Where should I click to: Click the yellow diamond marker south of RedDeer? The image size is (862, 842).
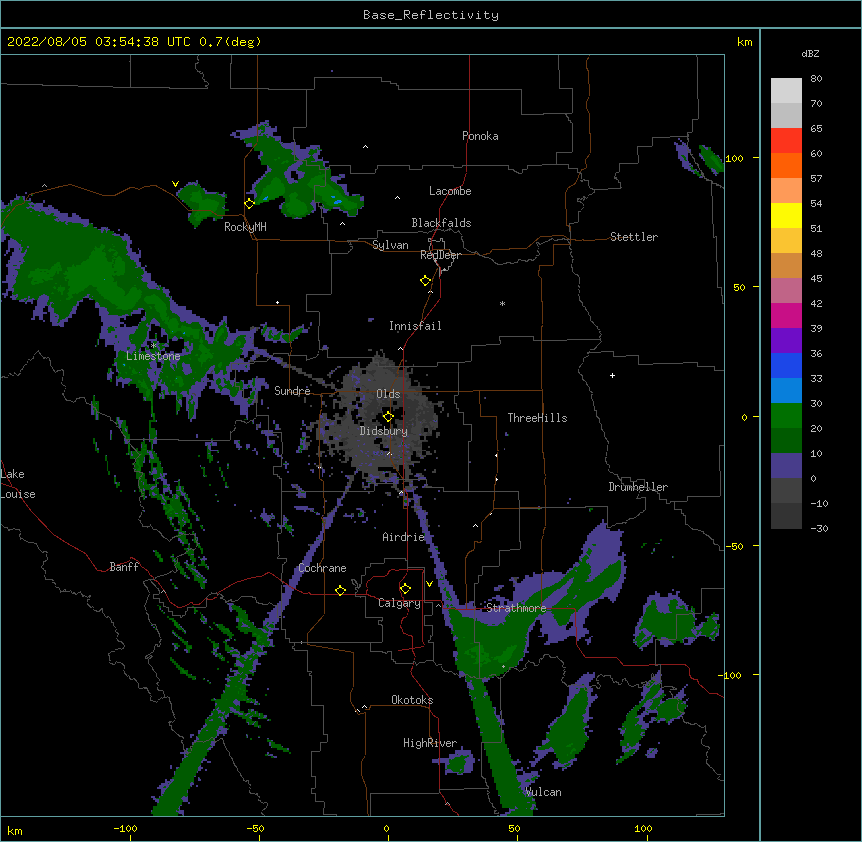pyautogui.click(x=426, y=281)
